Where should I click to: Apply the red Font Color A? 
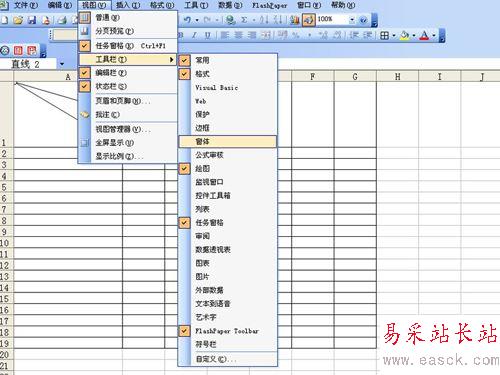(x=425, y=35)
